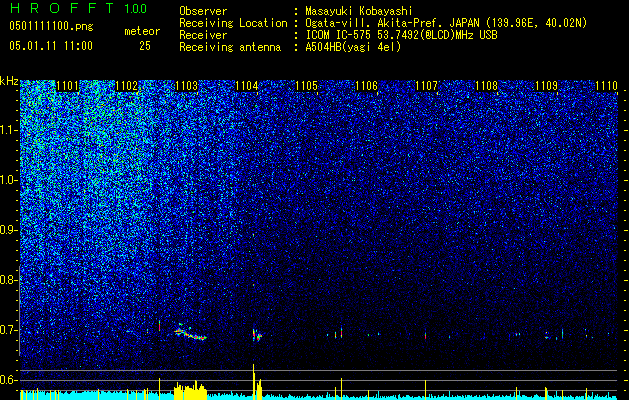Click the version number 1.0.0
The height and width of the screenshot is (400, 629).
point(136,8)
